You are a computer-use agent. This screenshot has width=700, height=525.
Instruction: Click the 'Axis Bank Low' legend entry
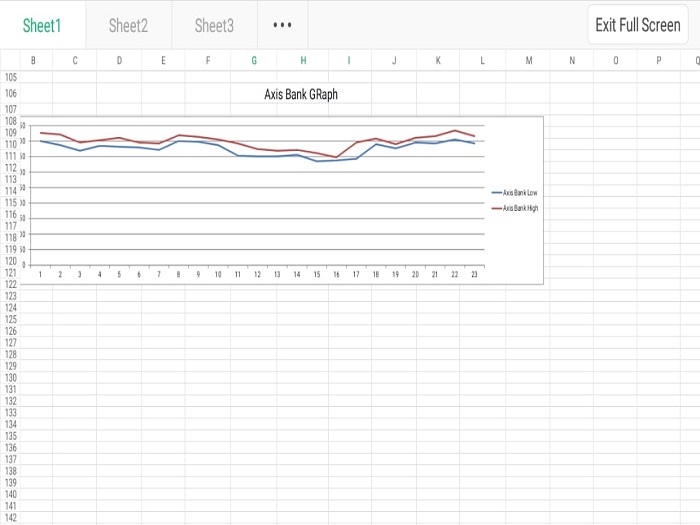coord(515,192)
